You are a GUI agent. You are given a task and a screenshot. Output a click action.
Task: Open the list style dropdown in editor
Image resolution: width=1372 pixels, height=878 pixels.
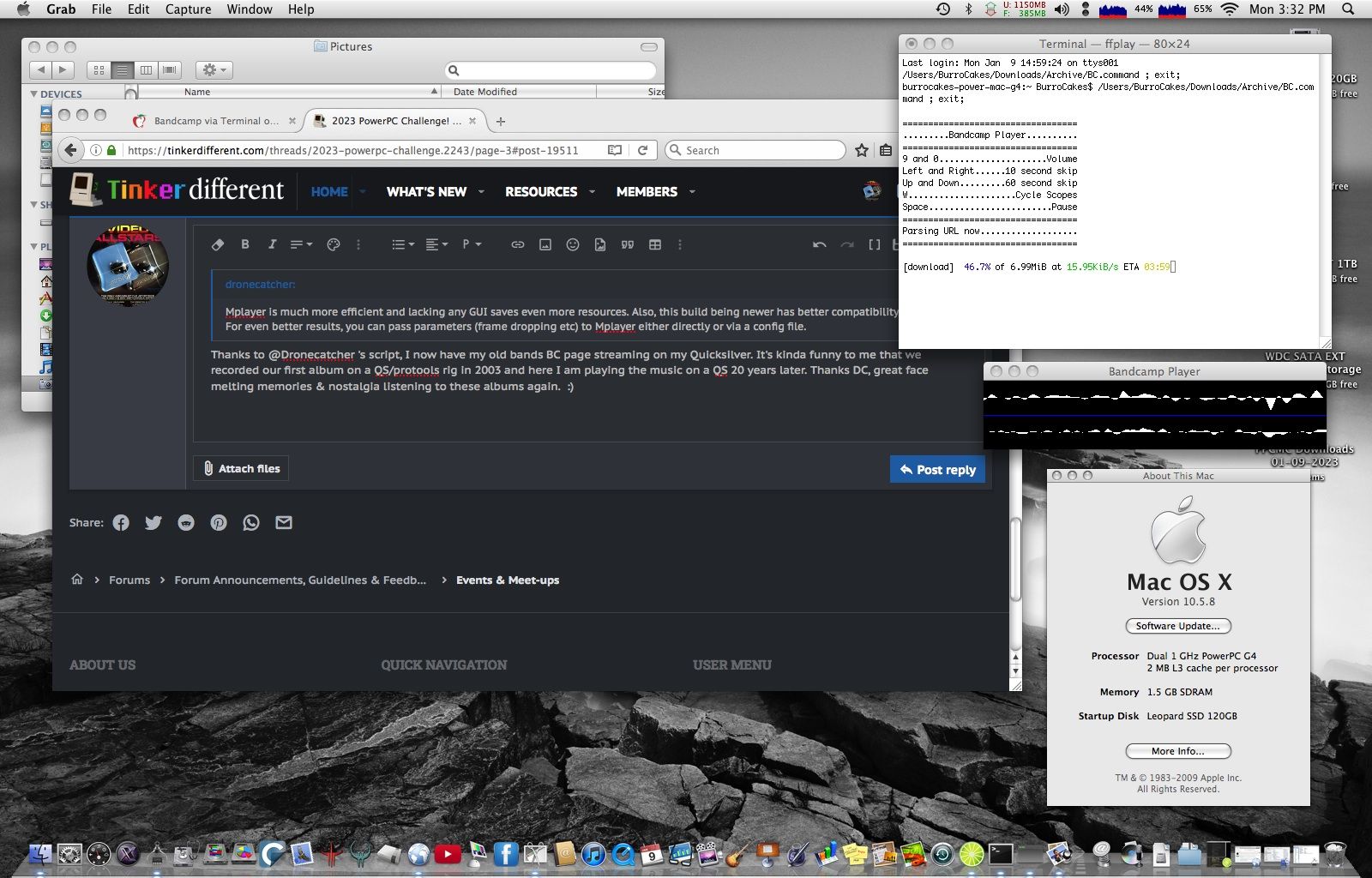pyautogui.click(x=402, y=244)
